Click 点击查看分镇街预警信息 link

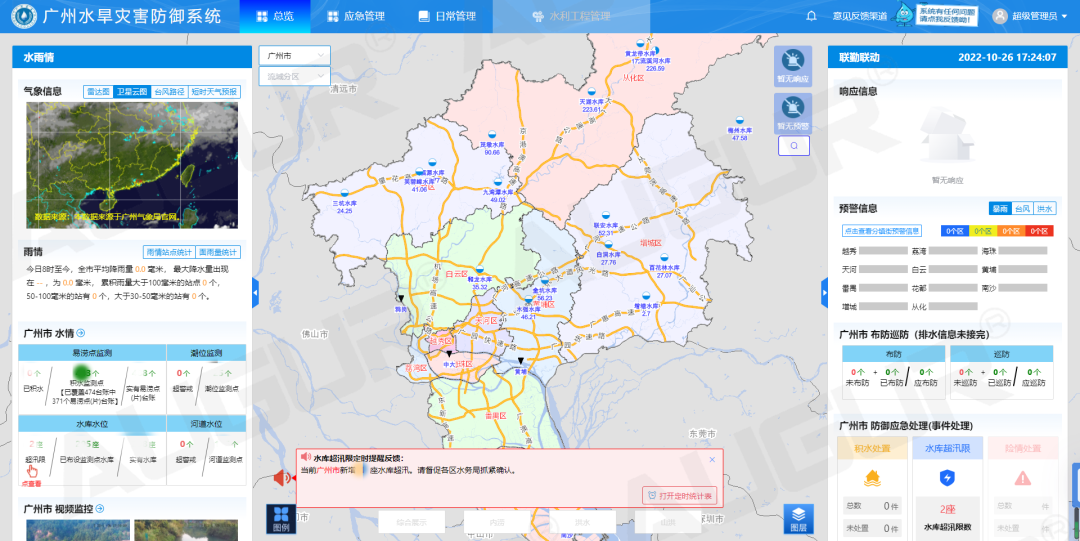[x=888, y=231]
